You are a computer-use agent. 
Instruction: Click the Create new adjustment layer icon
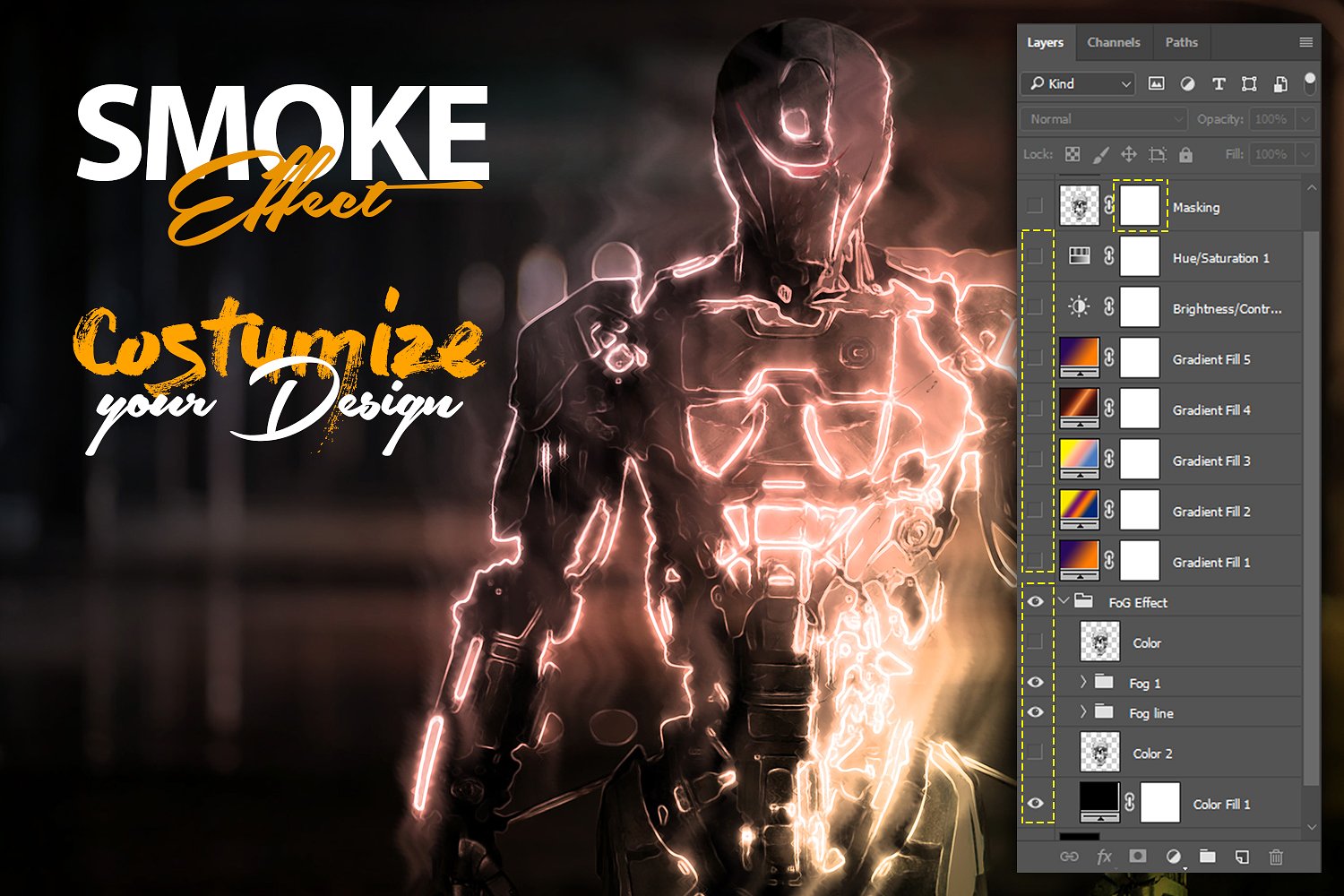pyautogui.click(x=1174, y=856)
